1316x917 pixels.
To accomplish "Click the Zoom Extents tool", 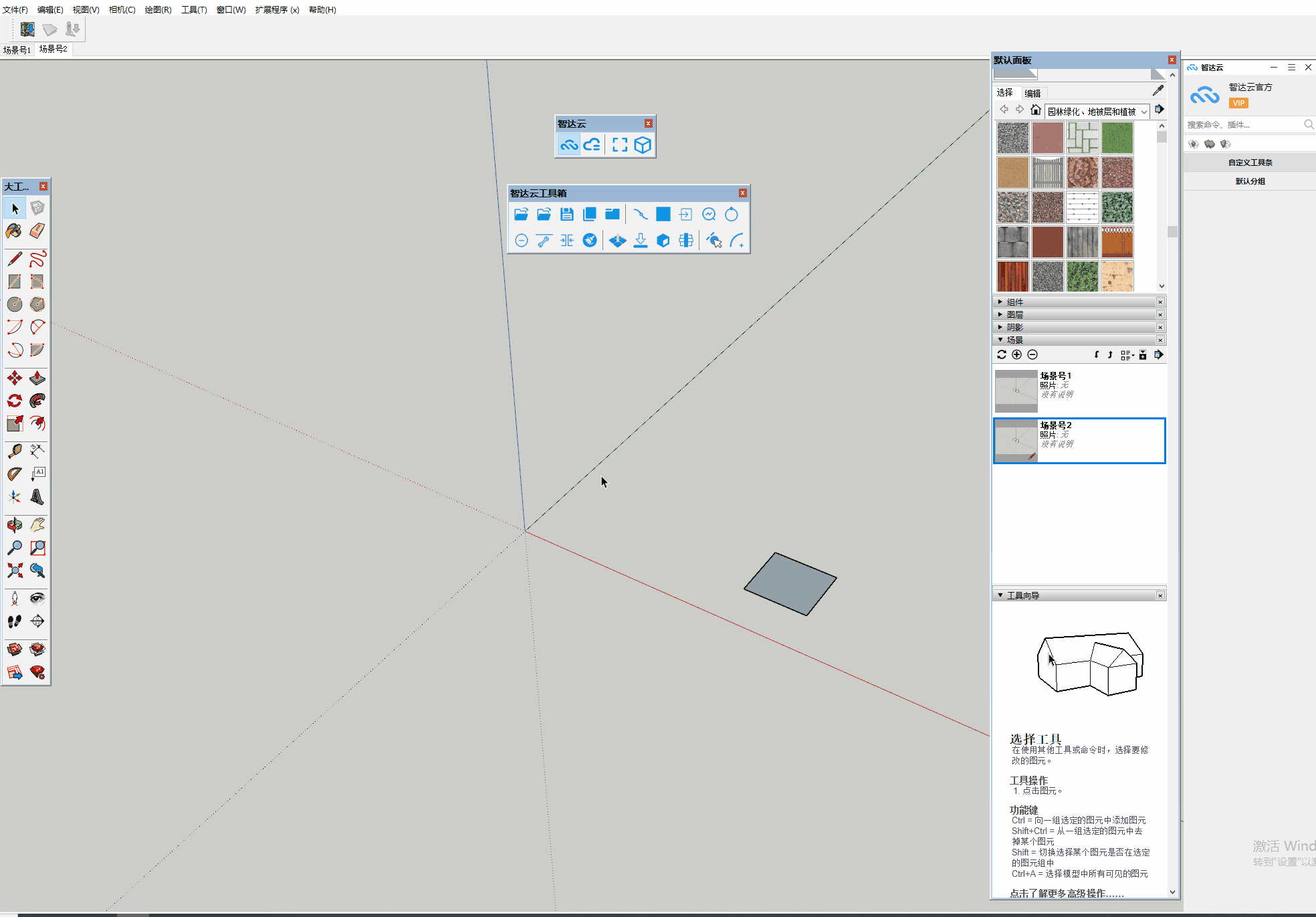I will click(x=14, y=571).
